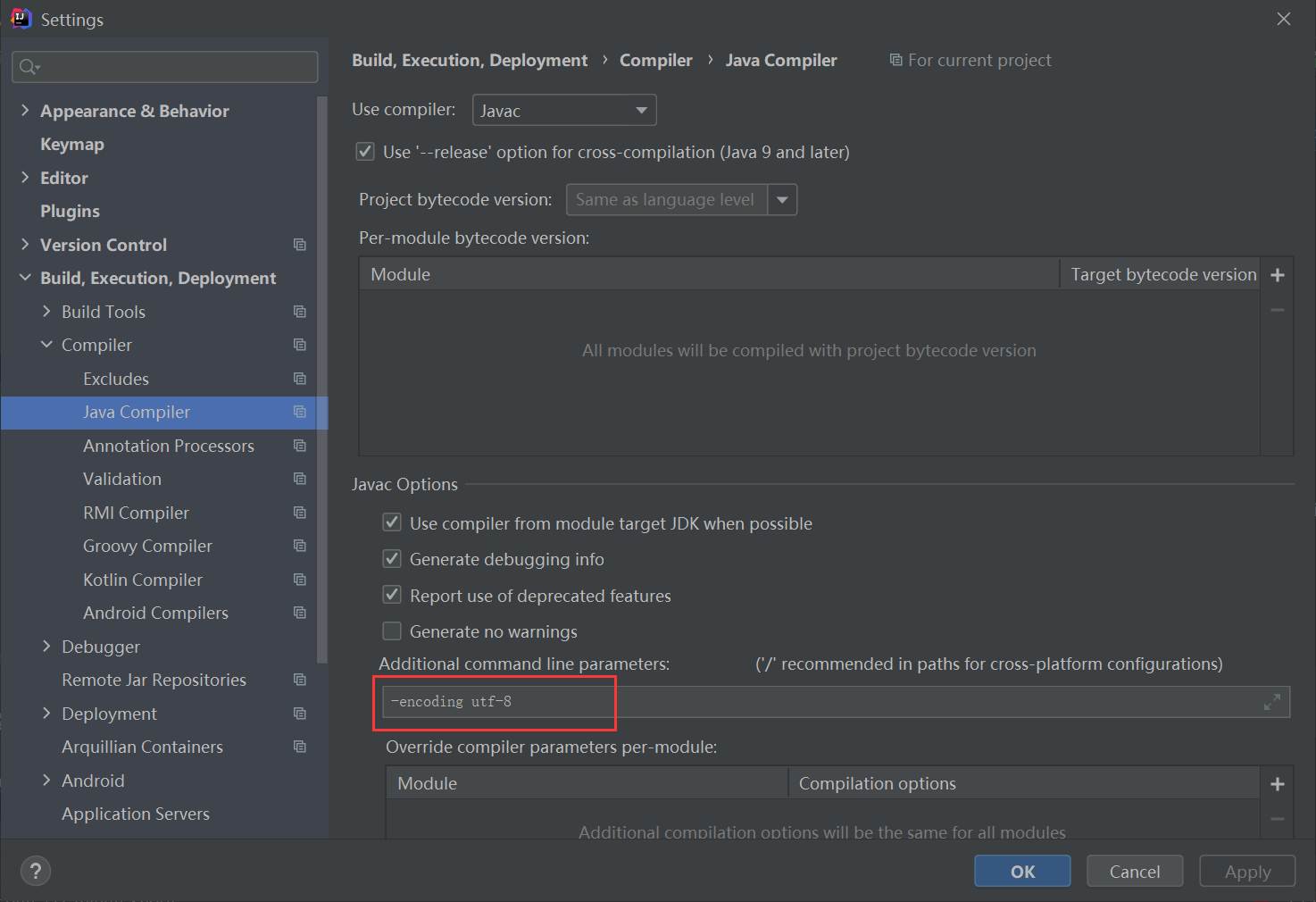1316x902 pixels.
Task: Open the Keymap settings page
Action: [x=72, y=144]
